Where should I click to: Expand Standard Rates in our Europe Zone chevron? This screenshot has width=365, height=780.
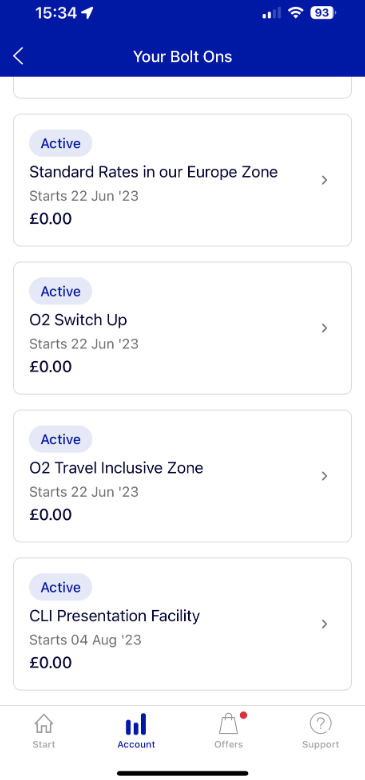[324, 180]
